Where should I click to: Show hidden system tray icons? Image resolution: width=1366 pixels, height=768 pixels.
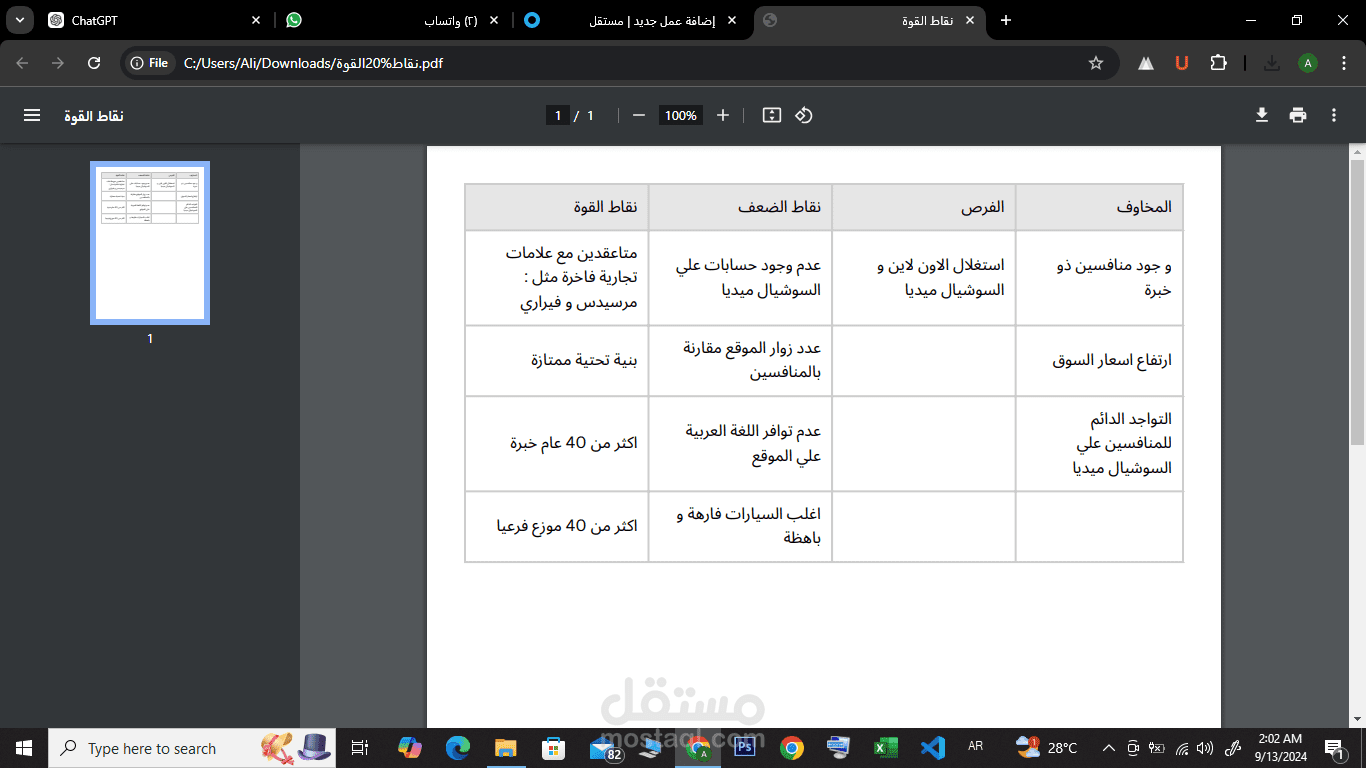pos(1108,748)
